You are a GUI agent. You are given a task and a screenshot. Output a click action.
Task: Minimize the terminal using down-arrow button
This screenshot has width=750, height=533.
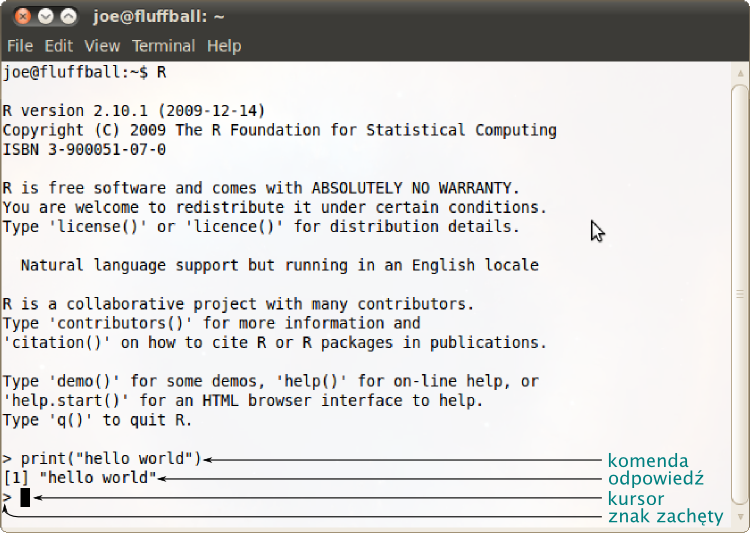[45, 17]
